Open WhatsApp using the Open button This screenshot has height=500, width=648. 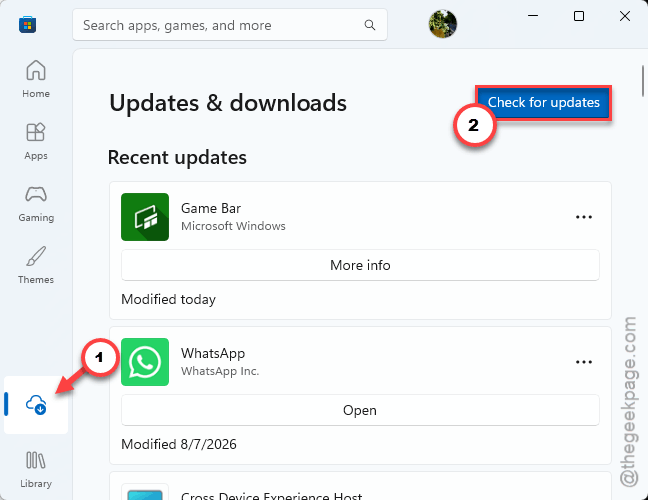tap(360, 410)
